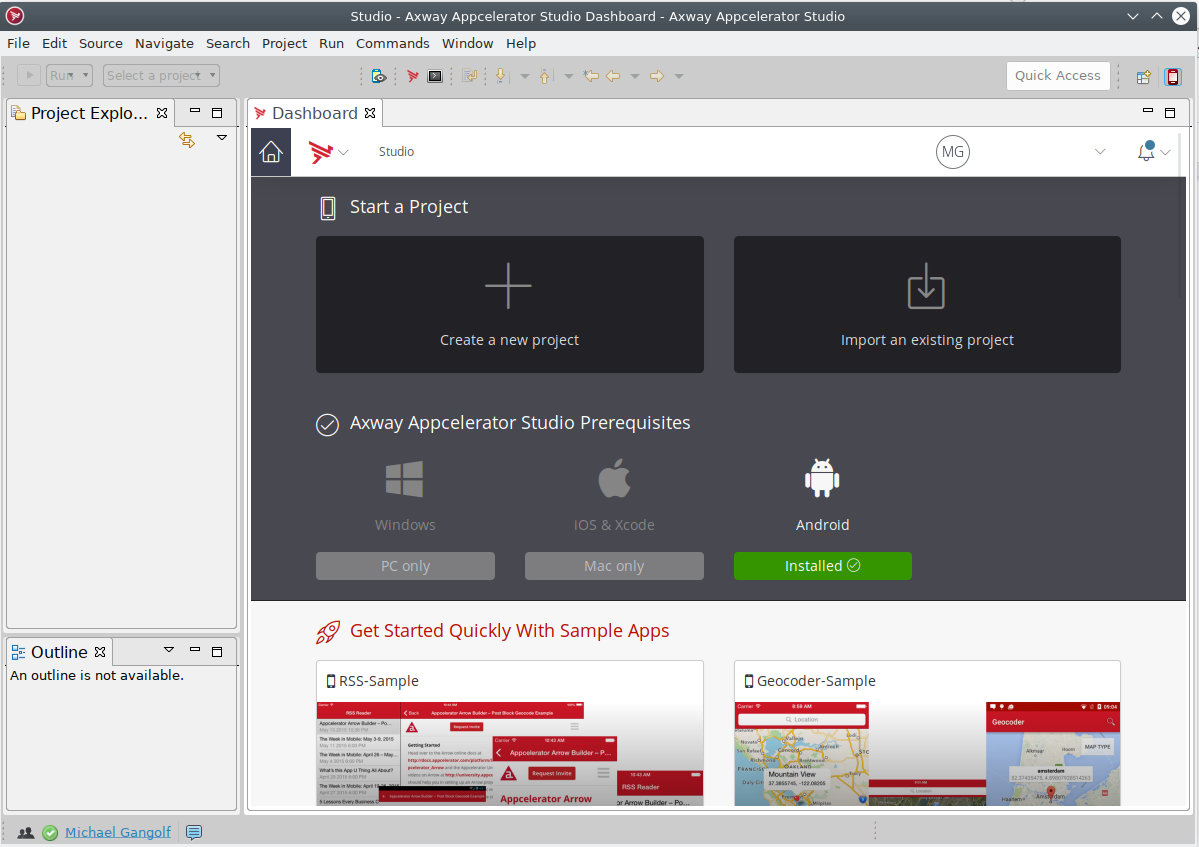This screenshot has height=847, width=1199.
Task: Click the green Installed button
Action: click(823, 566)
